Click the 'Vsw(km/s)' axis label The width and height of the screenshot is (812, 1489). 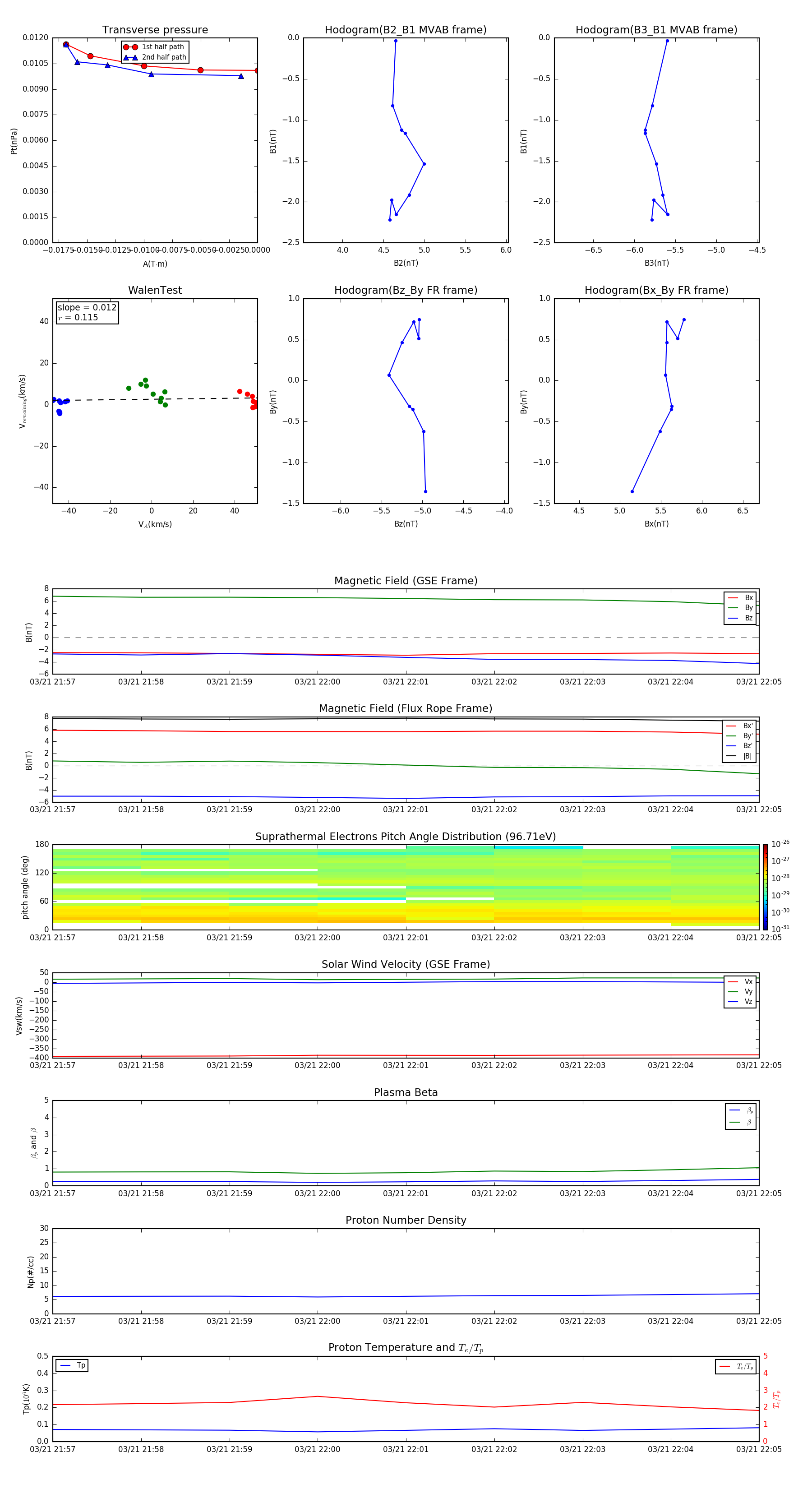click(x=19, y=1016)
